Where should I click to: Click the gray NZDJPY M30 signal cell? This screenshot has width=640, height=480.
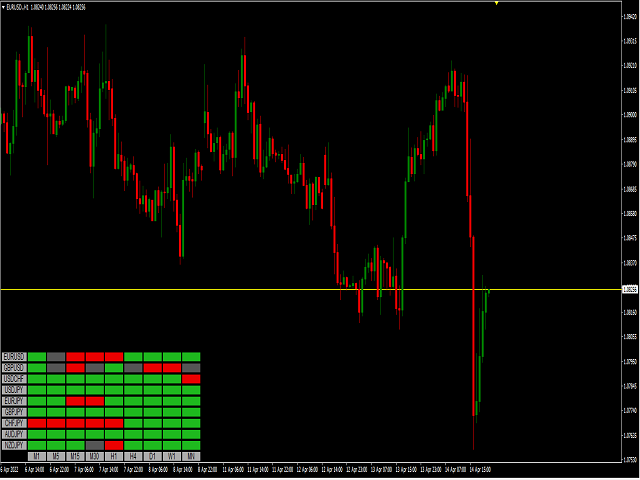pos(95,445)
